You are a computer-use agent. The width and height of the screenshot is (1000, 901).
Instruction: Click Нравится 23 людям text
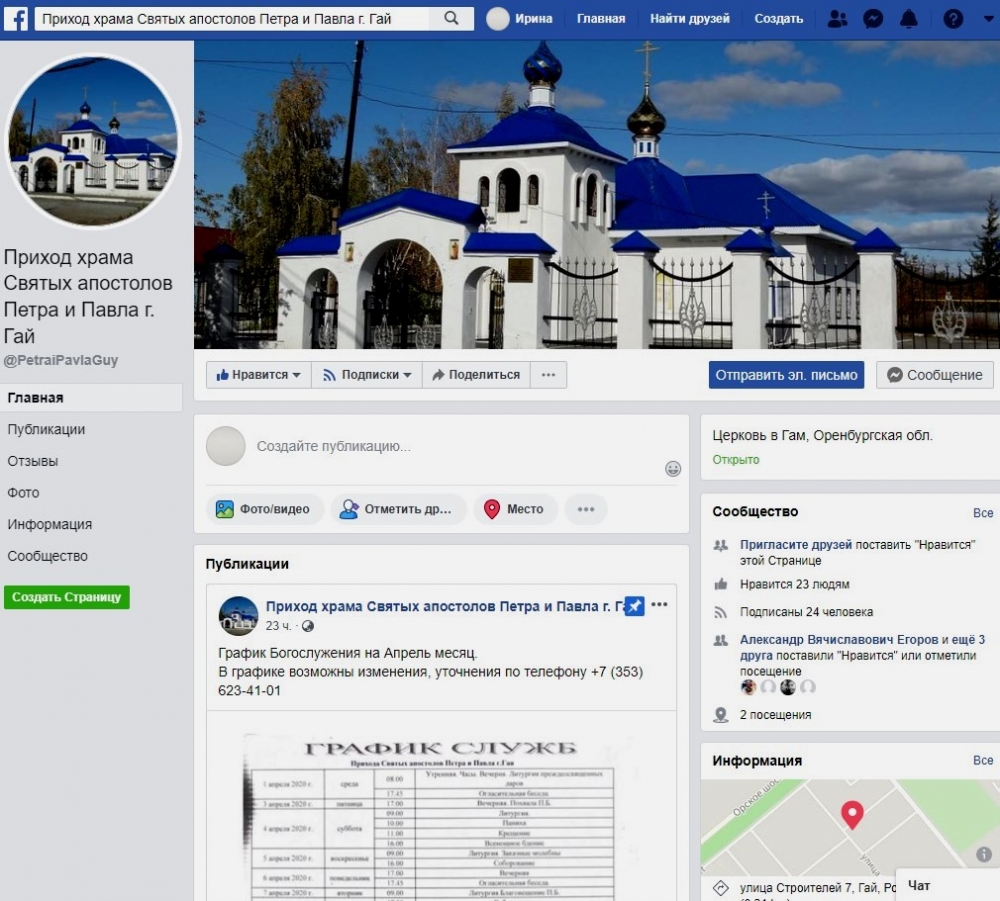coord(795,584)
